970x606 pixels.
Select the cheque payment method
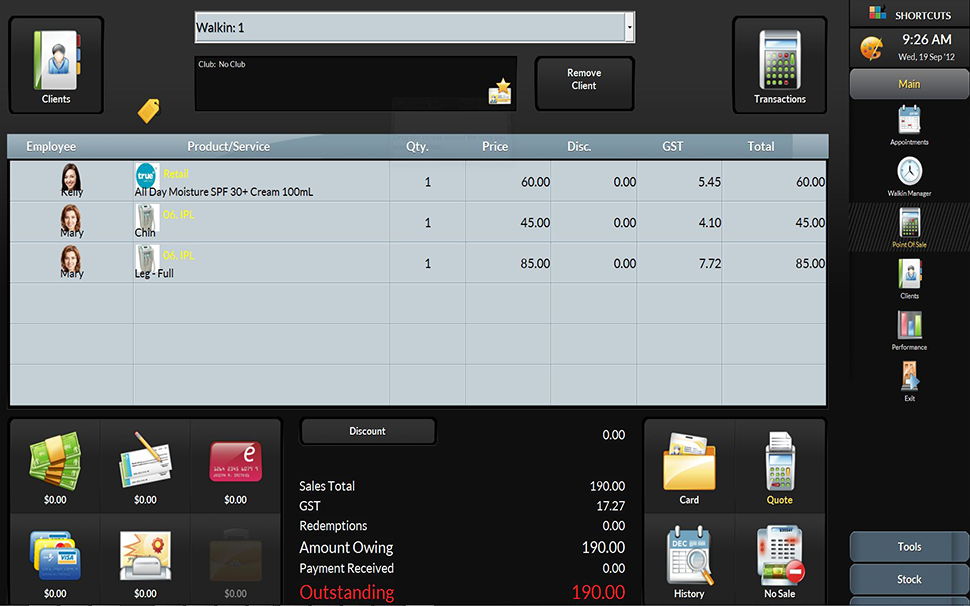coord(145,467)
